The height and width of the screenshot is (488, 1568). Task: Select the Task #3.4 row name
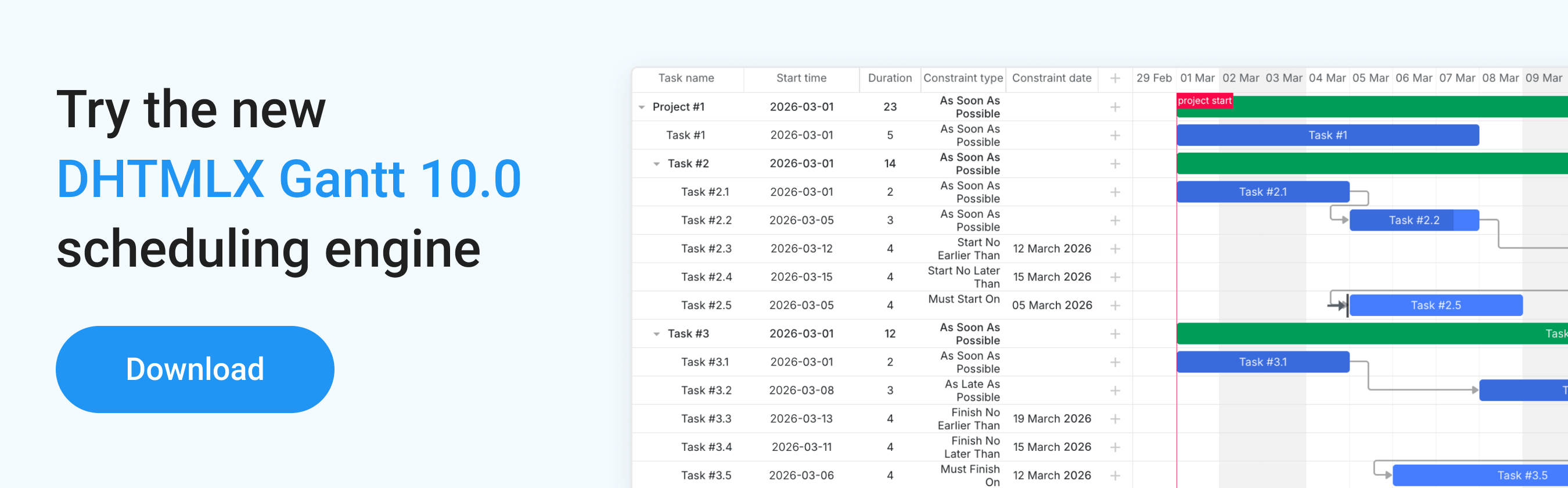click(x=706, y=447)
